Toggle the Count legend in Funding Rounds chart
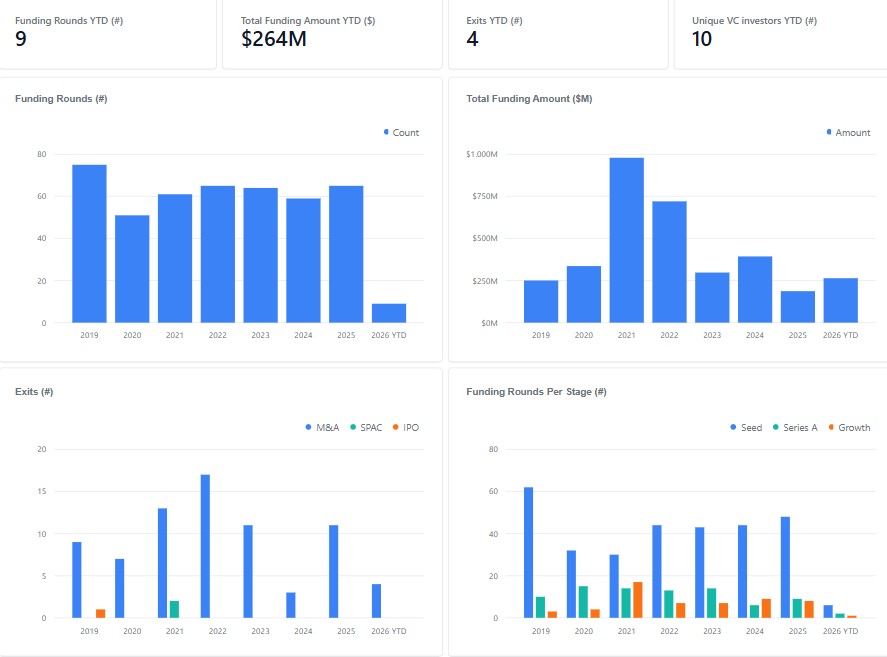This screenshot has width=887, height=657. 401,132
